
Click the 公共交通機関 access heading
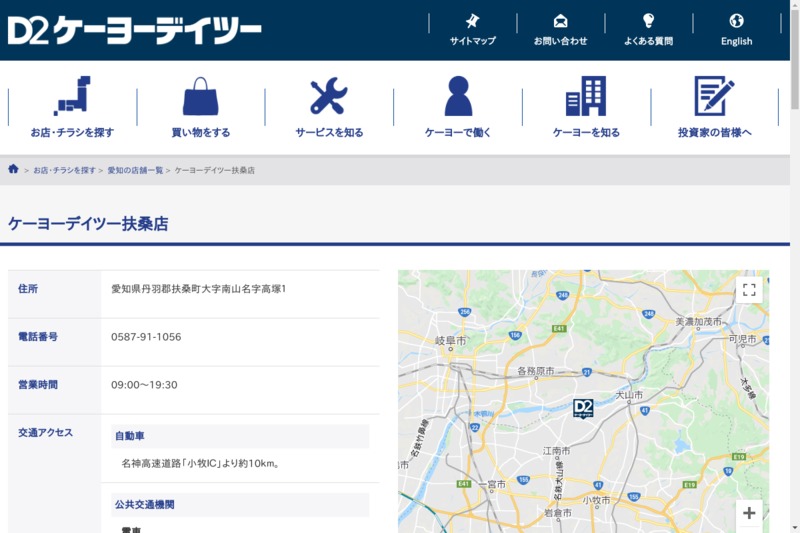[240, 504]
